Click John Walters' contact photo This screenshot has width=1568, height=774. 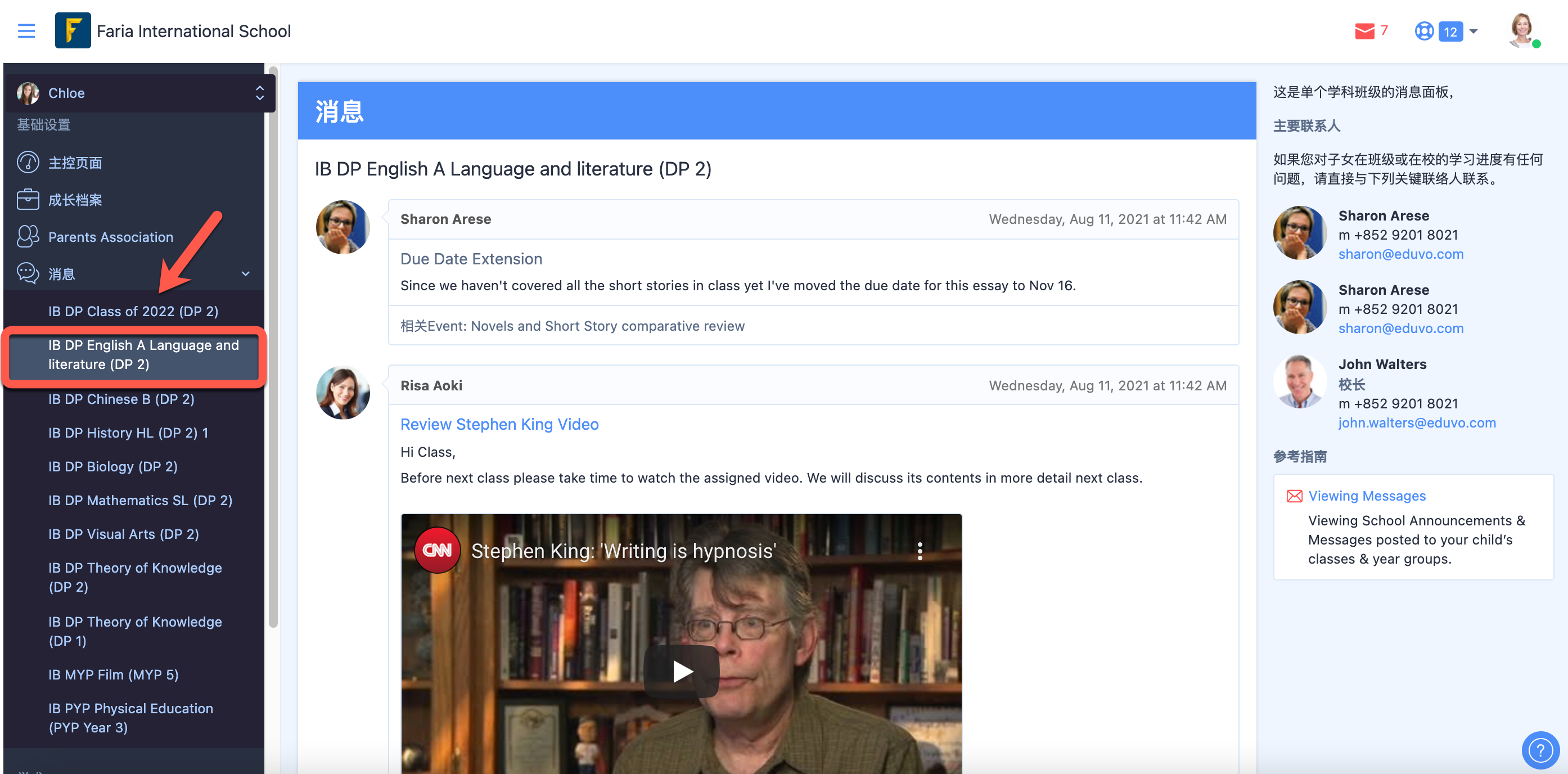[1300, 381]
